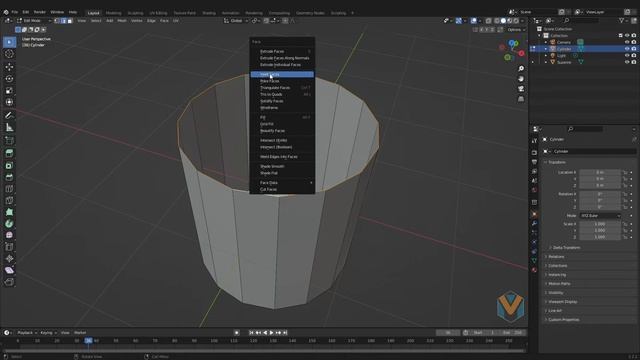This screenshot has width=640, height=360.
Task: Open Face Data submenu
Action: (x=282, y=182)
